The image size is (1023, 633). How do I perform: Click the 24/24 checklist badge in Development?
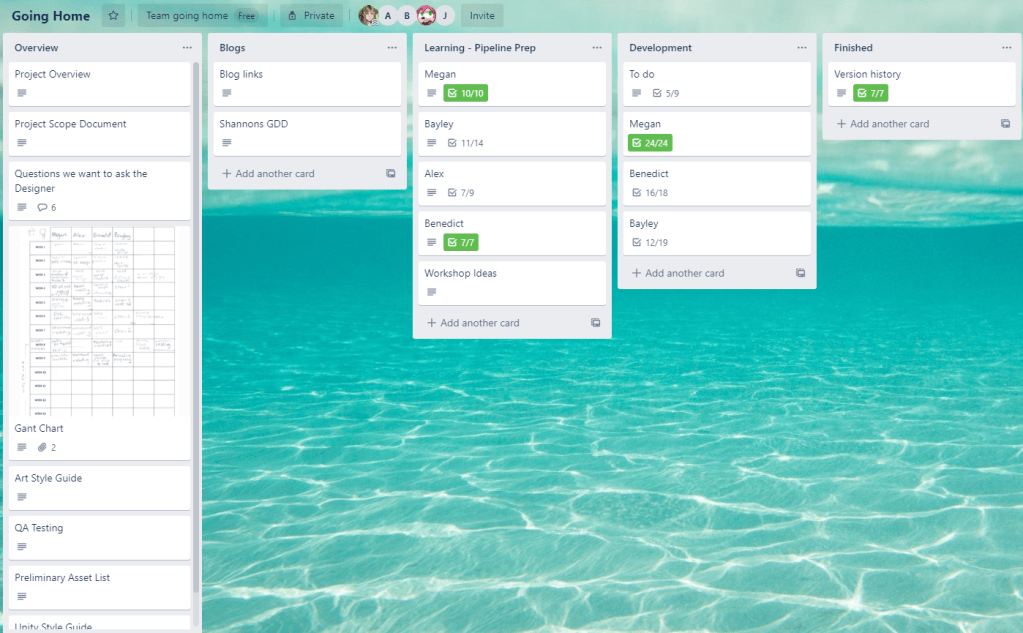[650, 143]
